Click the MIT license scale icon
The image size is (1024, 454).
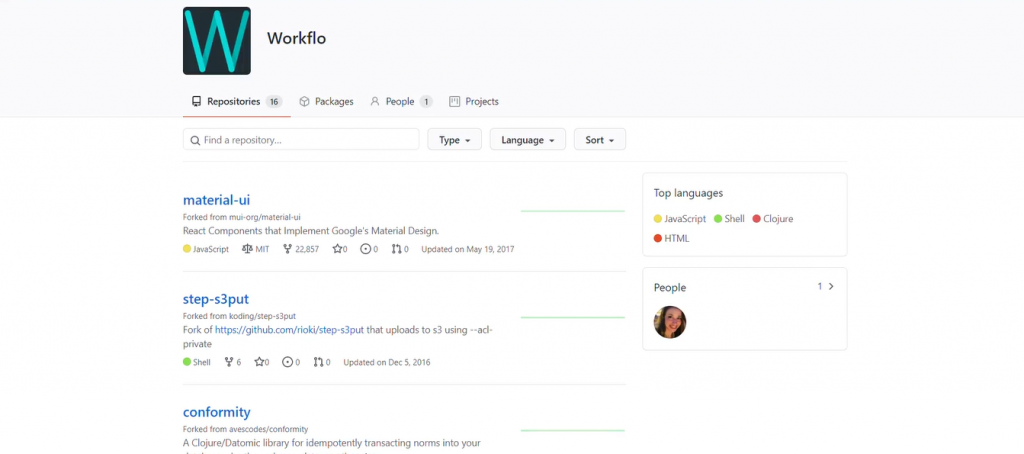[x=247, y=249]
